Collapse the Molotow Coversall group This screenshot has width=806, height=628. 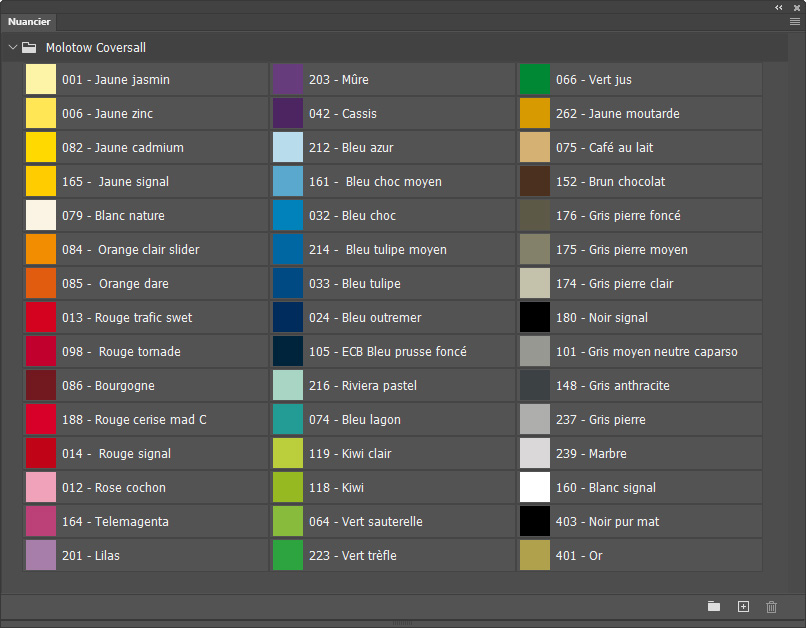point(13,47)
